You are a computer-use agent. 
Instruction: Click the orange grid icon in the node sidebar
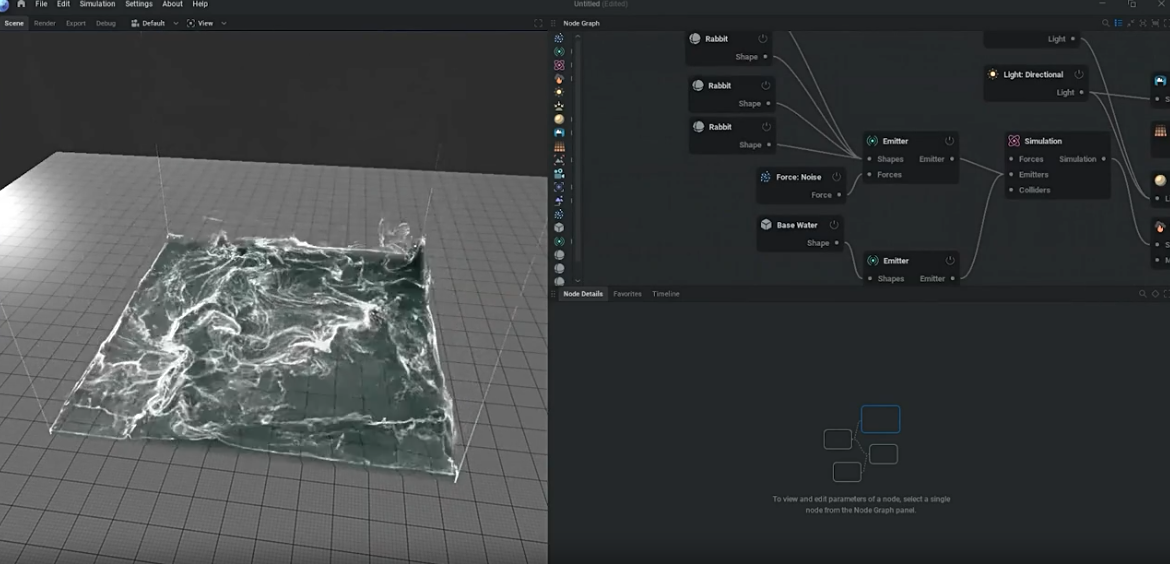(559, 147)
